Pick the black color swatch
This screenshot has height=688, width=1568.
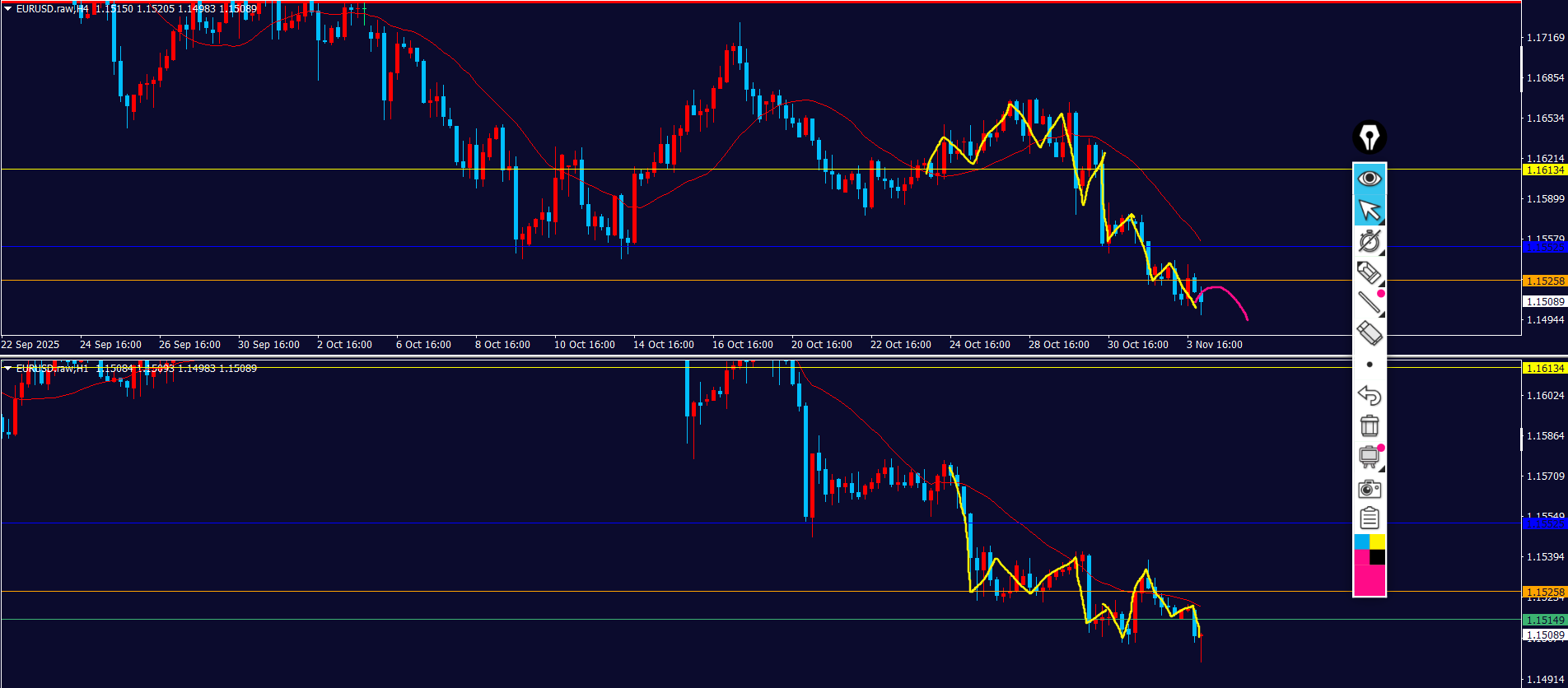tap(1377, 557)
